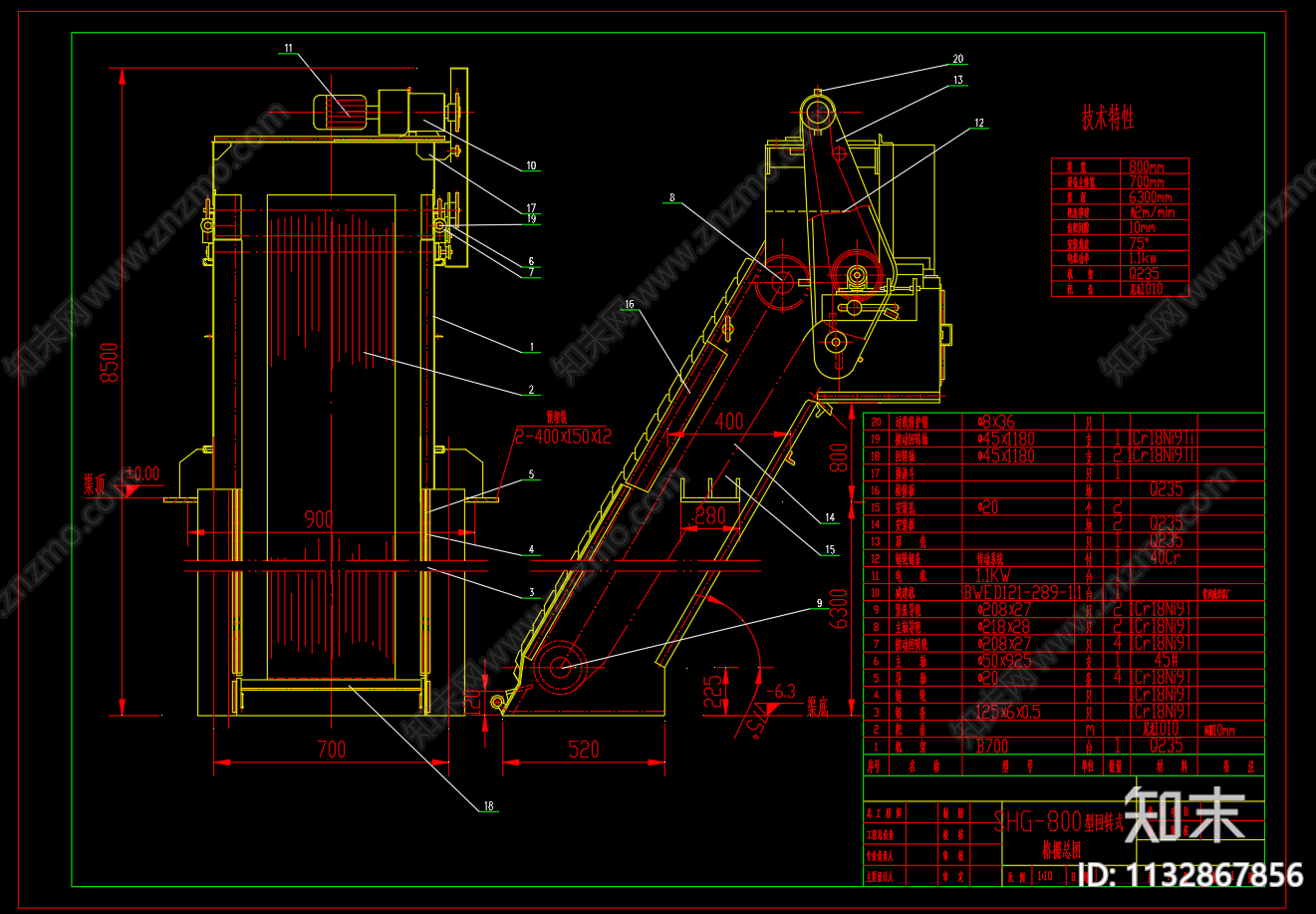Click the 1.1kw value in specs table
The image size is (1316, 914).
(x=1145, y=258)
